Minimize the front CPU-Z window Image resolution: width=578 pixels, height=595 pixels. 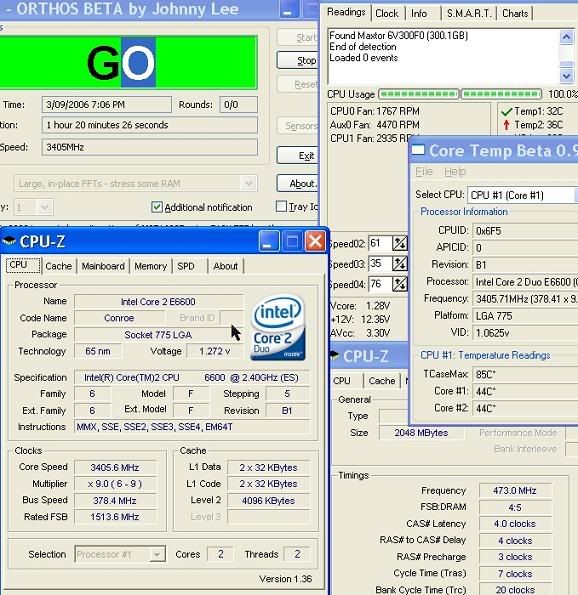coord(269,241)
